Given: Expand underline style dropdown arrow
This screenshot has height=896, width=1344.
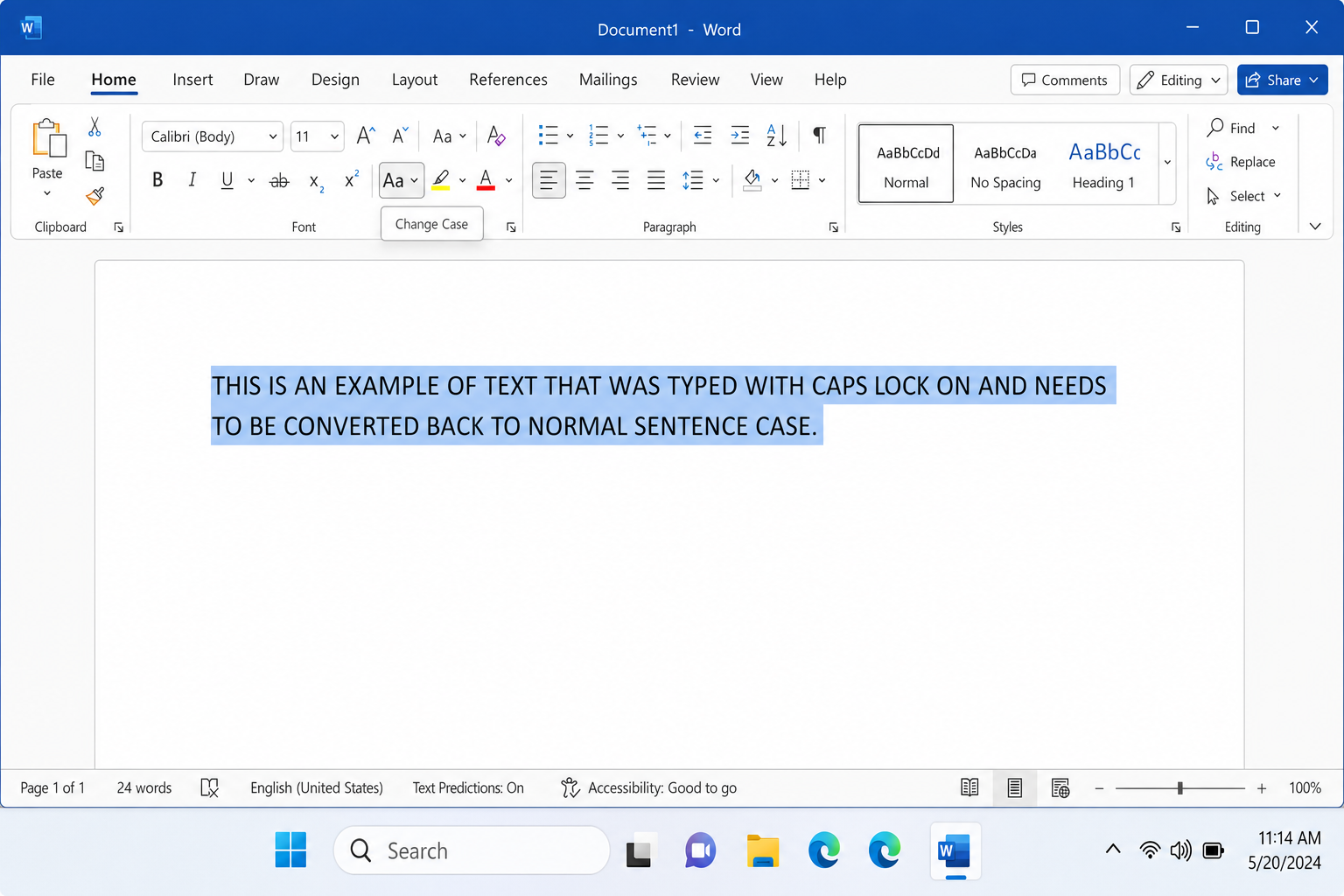Looking at the screenshot, I should [251, 180].
